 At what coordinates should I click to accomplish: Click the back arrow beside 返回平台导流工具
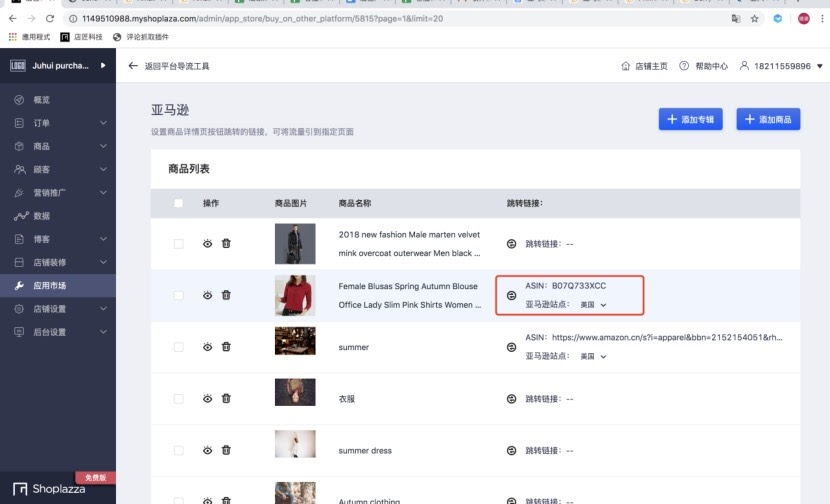[x=133, y=66]
